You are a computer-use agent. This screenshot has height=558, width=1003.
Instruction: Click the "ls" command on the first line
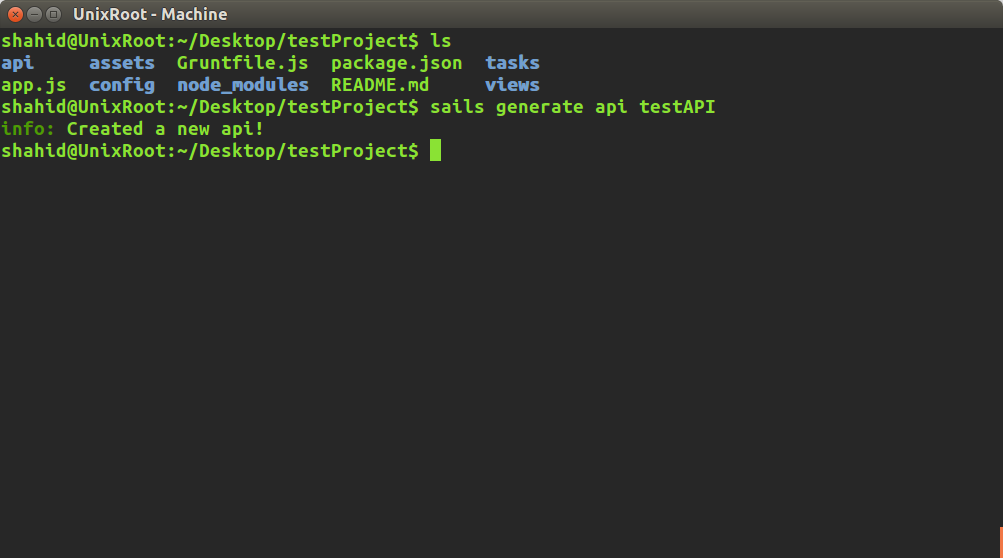[440, 41]
